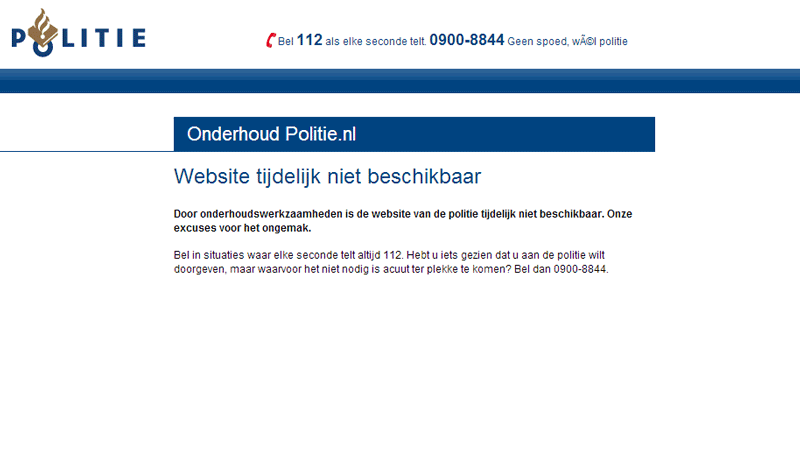Click the bold paragraph starting 'Door onderhoudswerkzaamheden'
800x450 pixels.
click(403, 221)
